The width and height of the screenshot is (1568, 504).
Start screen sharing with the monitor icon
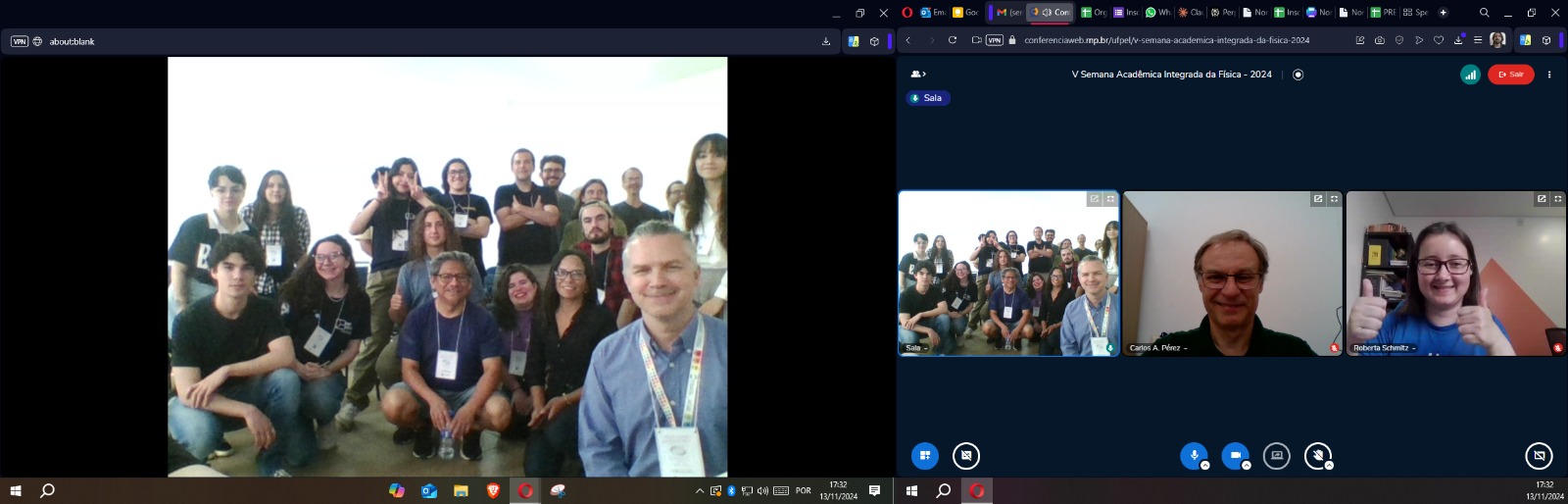point(1276,456)
